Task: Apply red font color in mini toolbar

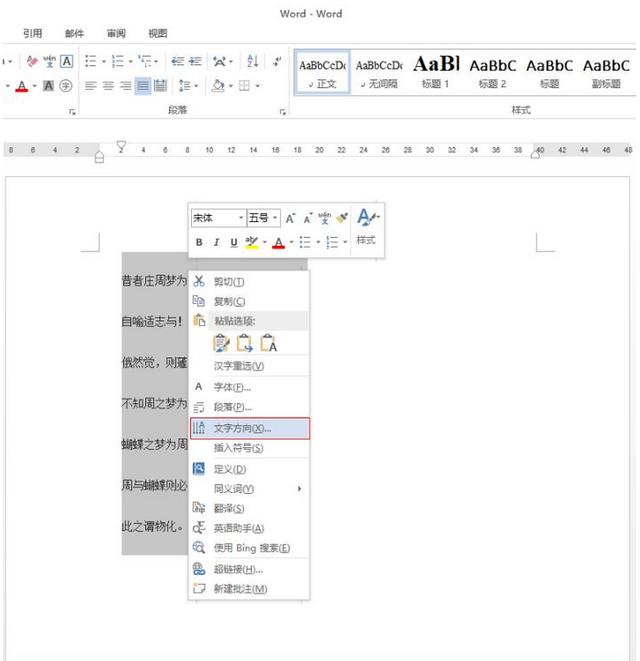Action: [278, 242]
